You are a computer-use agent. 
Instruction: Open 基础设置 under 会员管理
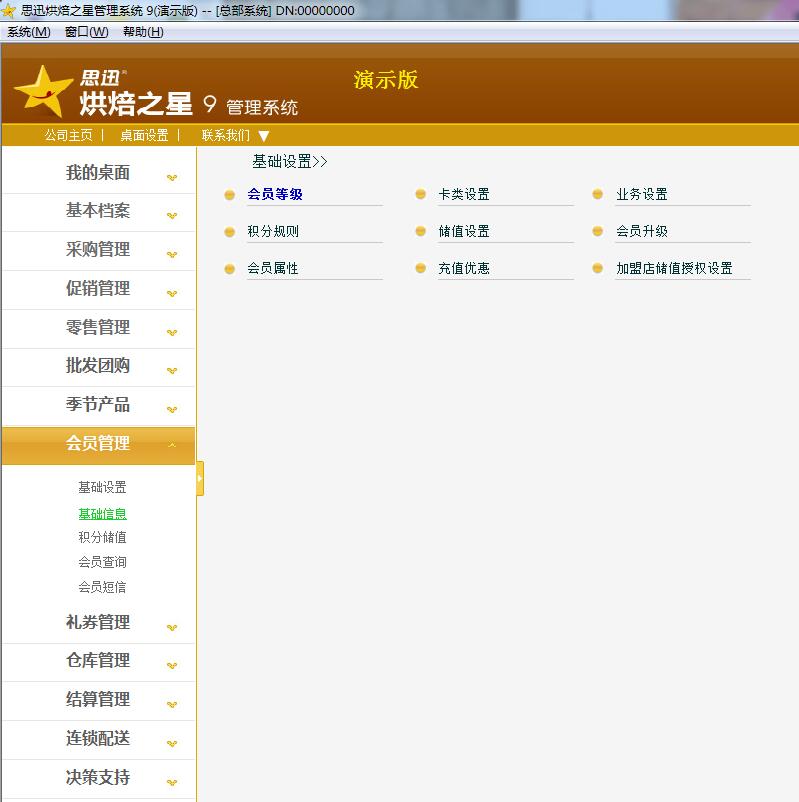(x=102, y=487)
